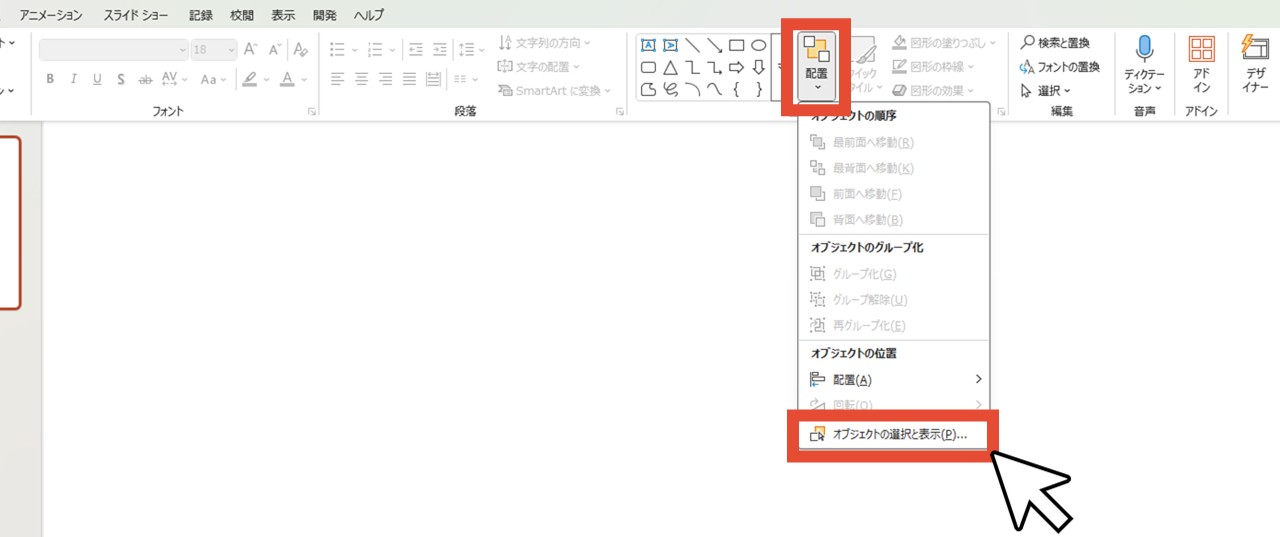This screenshot has height=537, width=1280.
Task: Toggle Italic text formatting
Action: click(73, 79)
